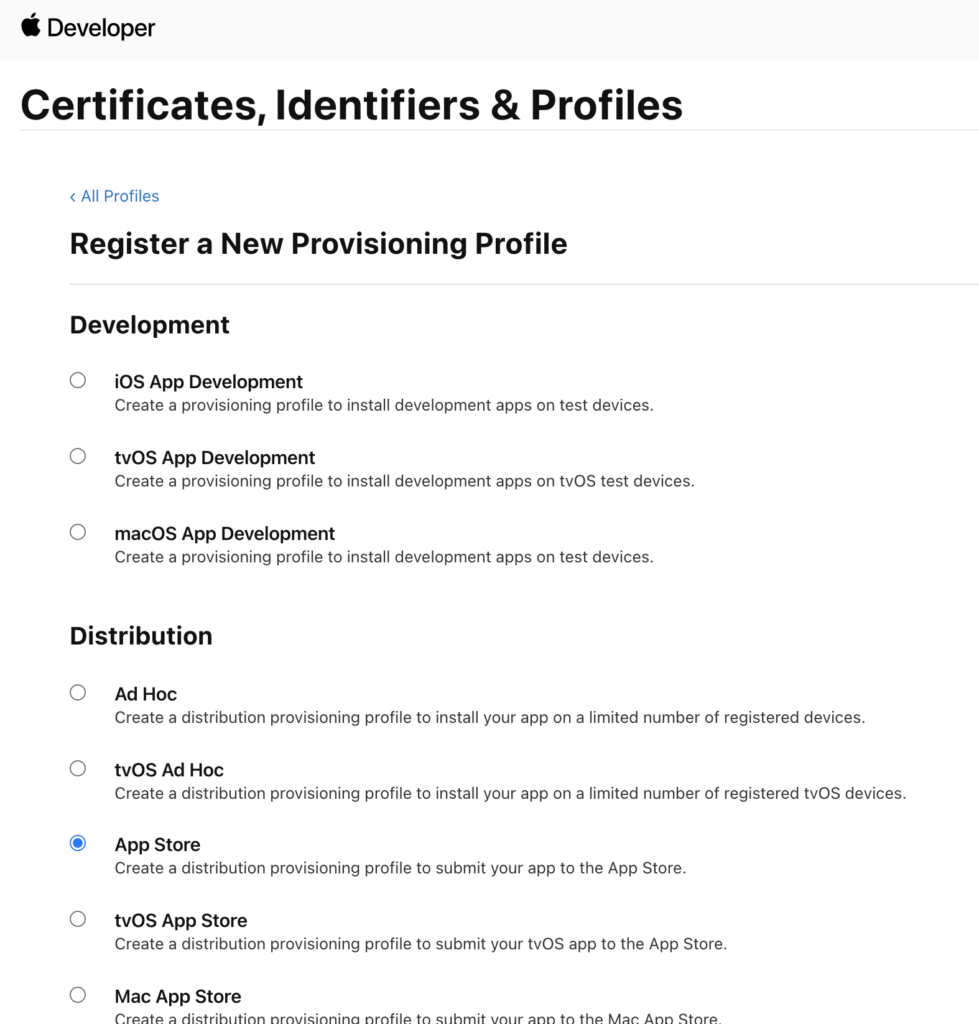Click the Mac App Store label
The height and width of the screenshot is (1024, 979).
pyautogui.click(x=178, y=997)
